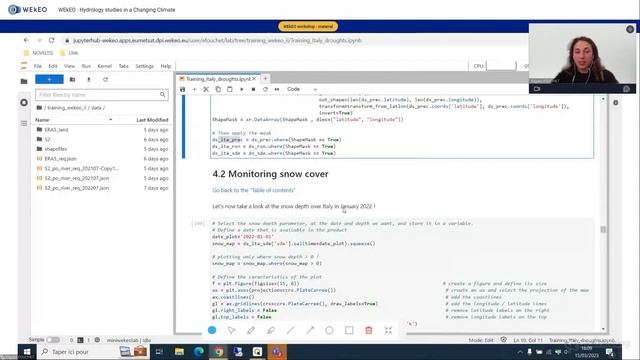Open the running terminals and kernels panel
Screen dimensions: 640x360
tap(24, 102)
